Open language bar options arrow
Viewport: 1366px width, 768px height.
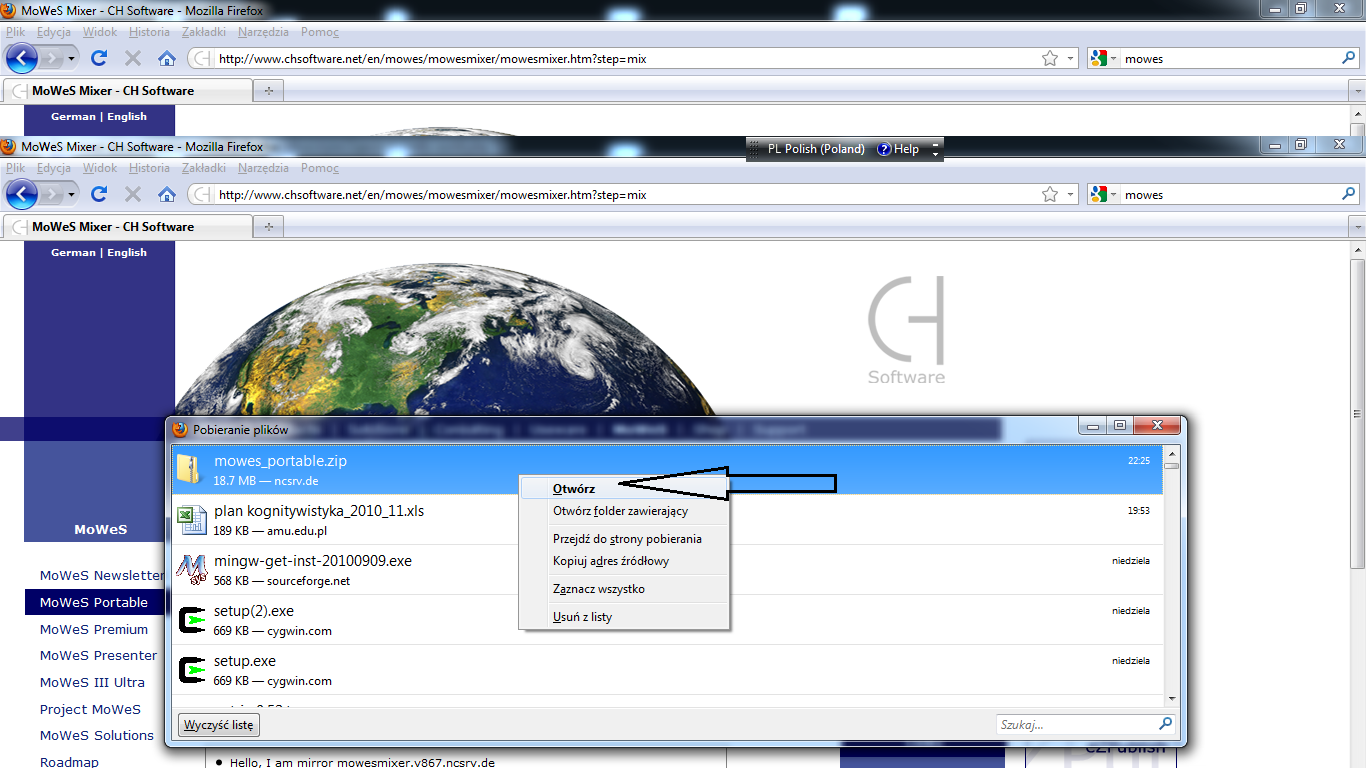pos(936,154)
